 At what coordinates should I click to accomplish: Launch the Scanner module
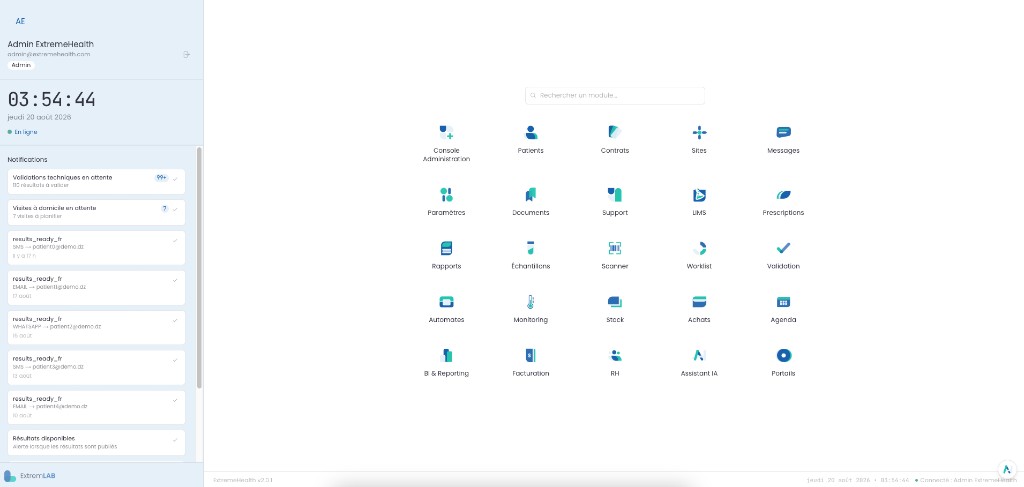(615, 255)
